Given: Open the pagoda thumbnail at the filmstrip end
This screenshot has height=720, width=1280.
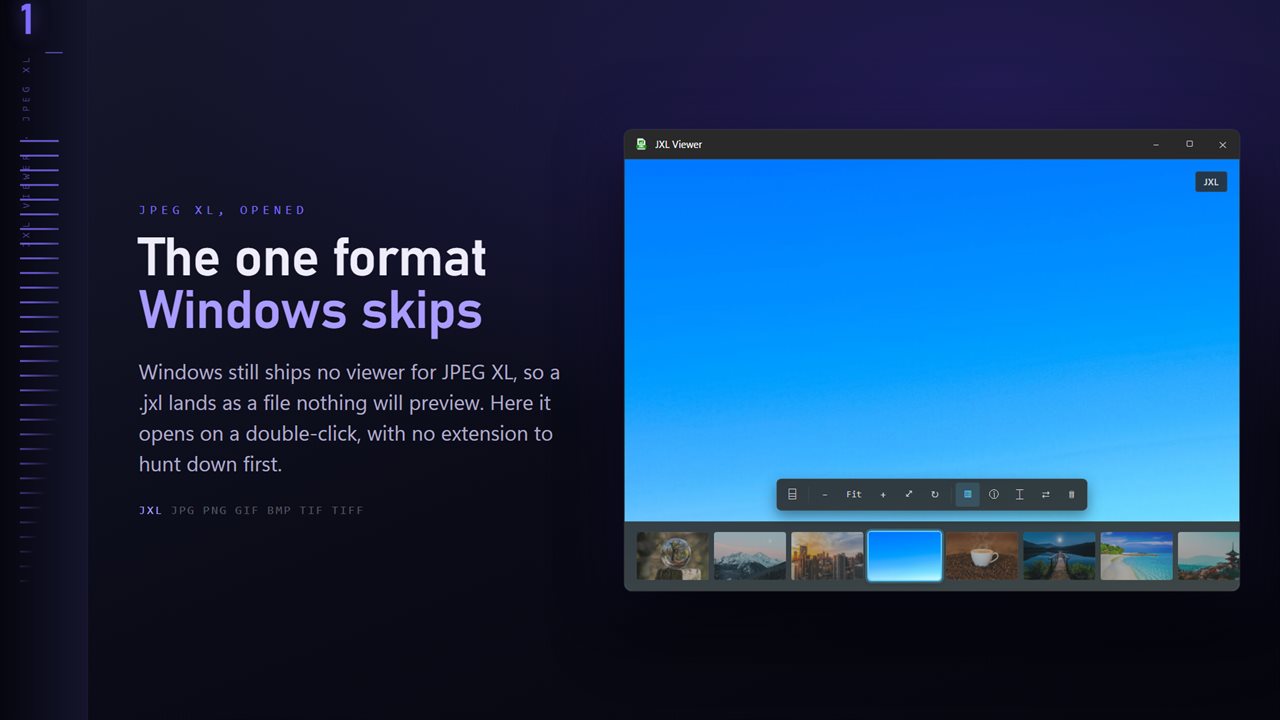Looking at the screenshot, I should click(x=1209, y=556).
